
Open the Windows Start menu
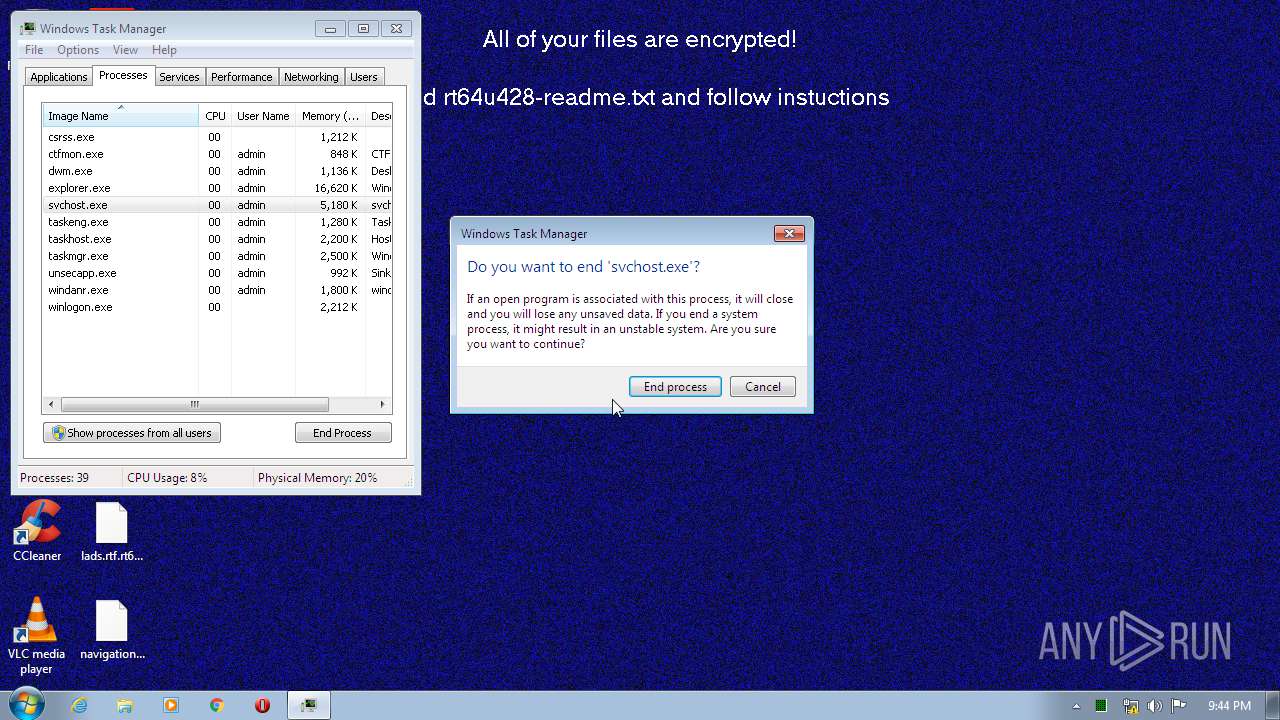click(x=27, y=704)
